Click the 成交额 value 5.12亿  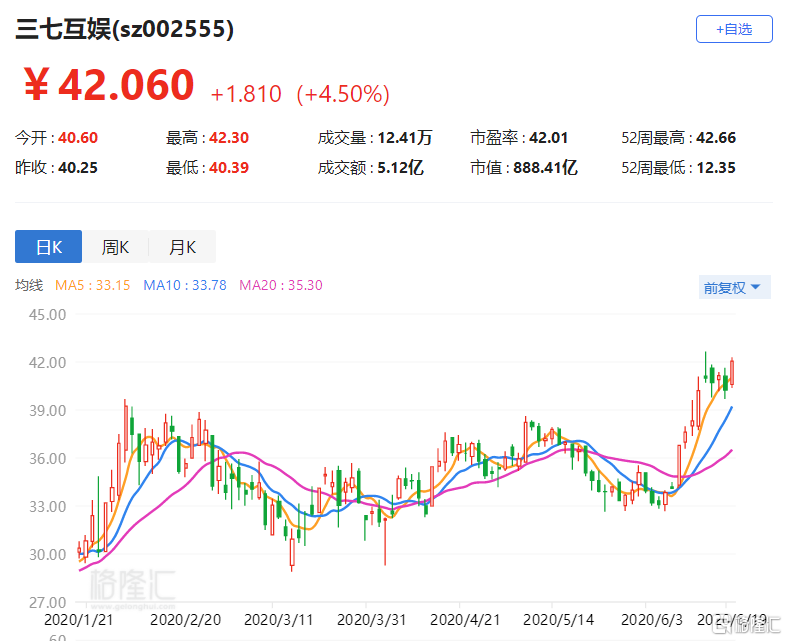(400, 167)
